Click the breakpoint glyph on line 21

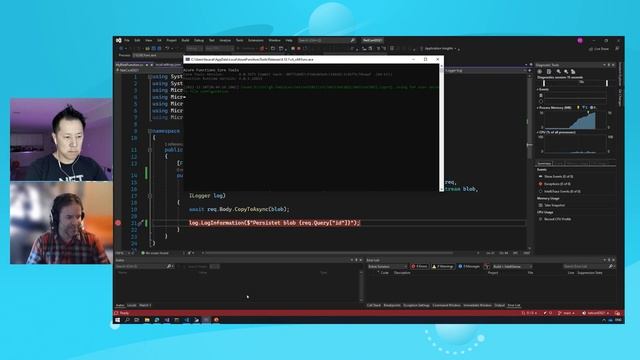pos(118,223)
